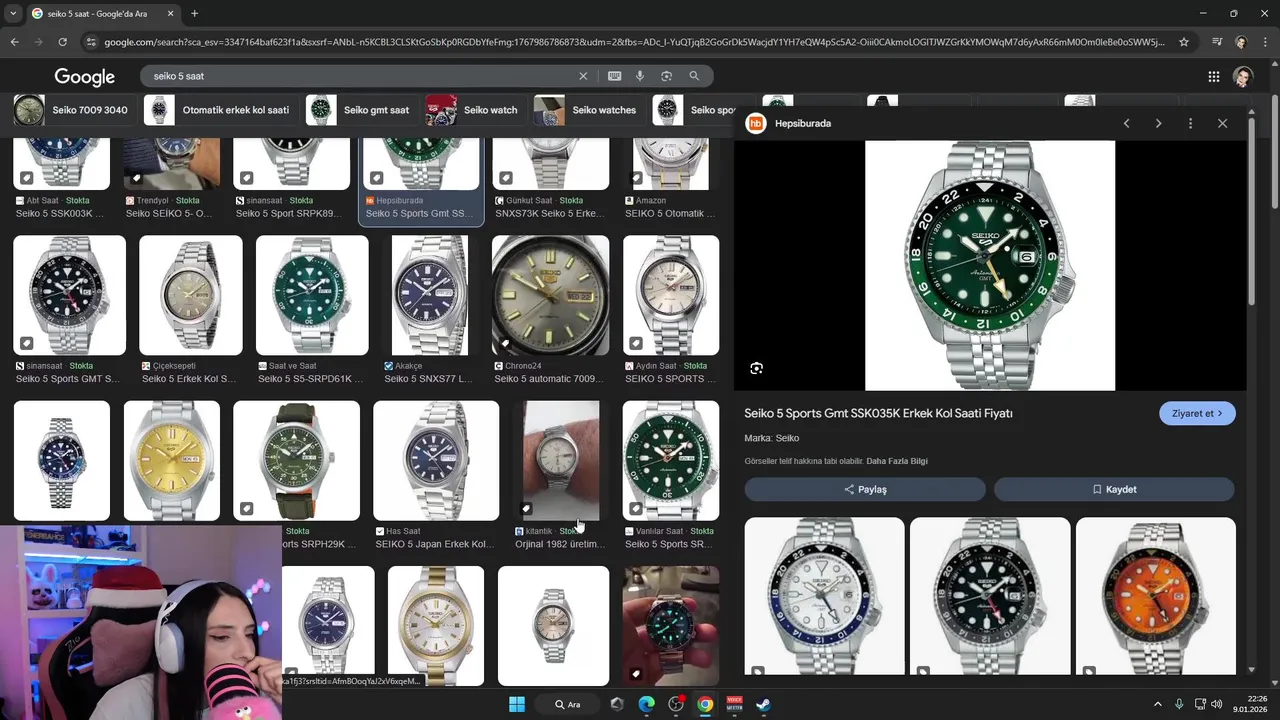Viewport: 1280px width, 720px height.
Task: Open the Google account avatar
Action: [x=1243, y=77]
